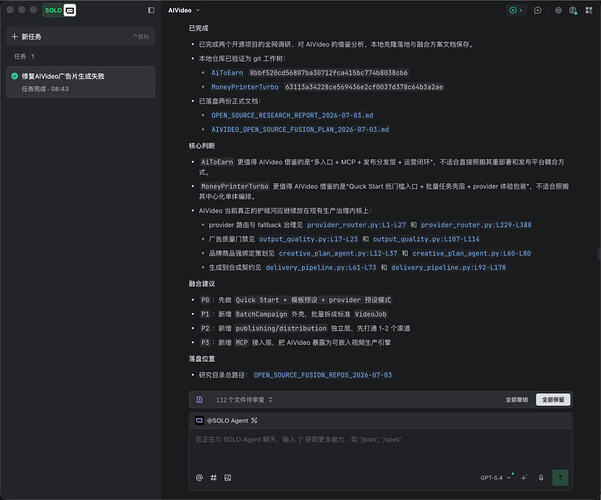Click into the SOLO Agent chat input field
The width and height of the screenshot is (601, 500).
pos(381,448)
